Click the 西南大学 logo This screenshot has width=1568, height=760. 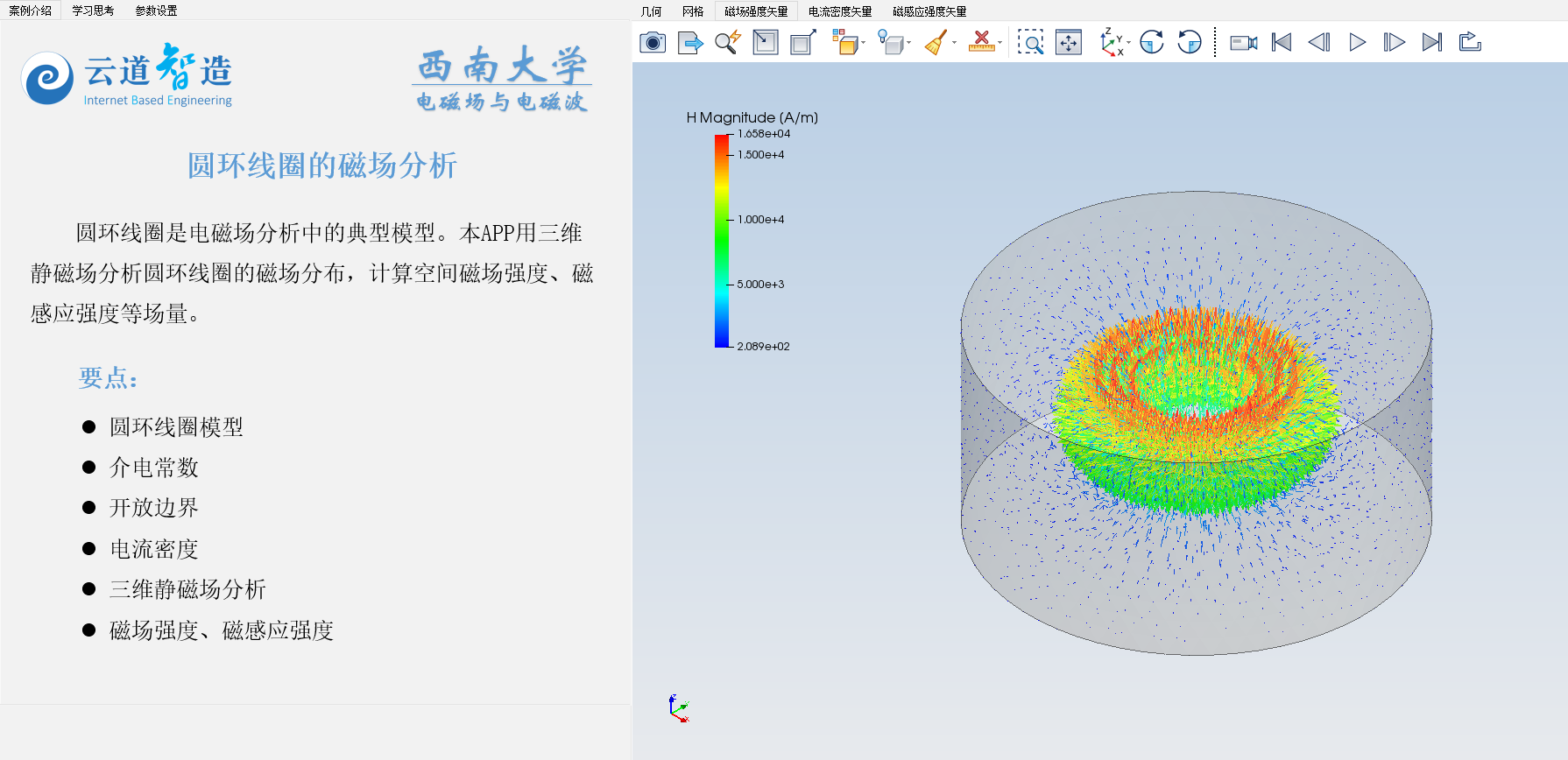point(502,79)
